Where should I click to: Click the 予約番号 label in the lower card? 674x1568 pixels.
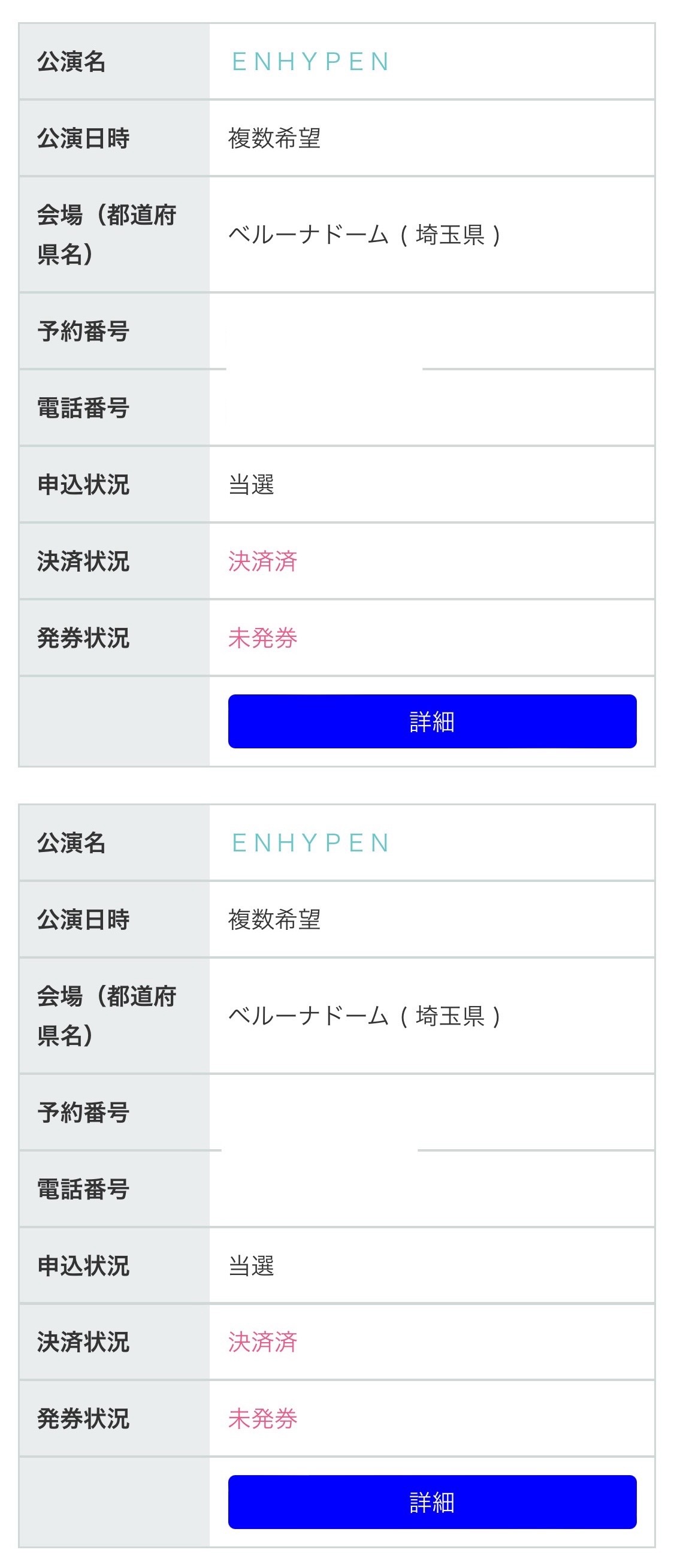pos(83,1113)
